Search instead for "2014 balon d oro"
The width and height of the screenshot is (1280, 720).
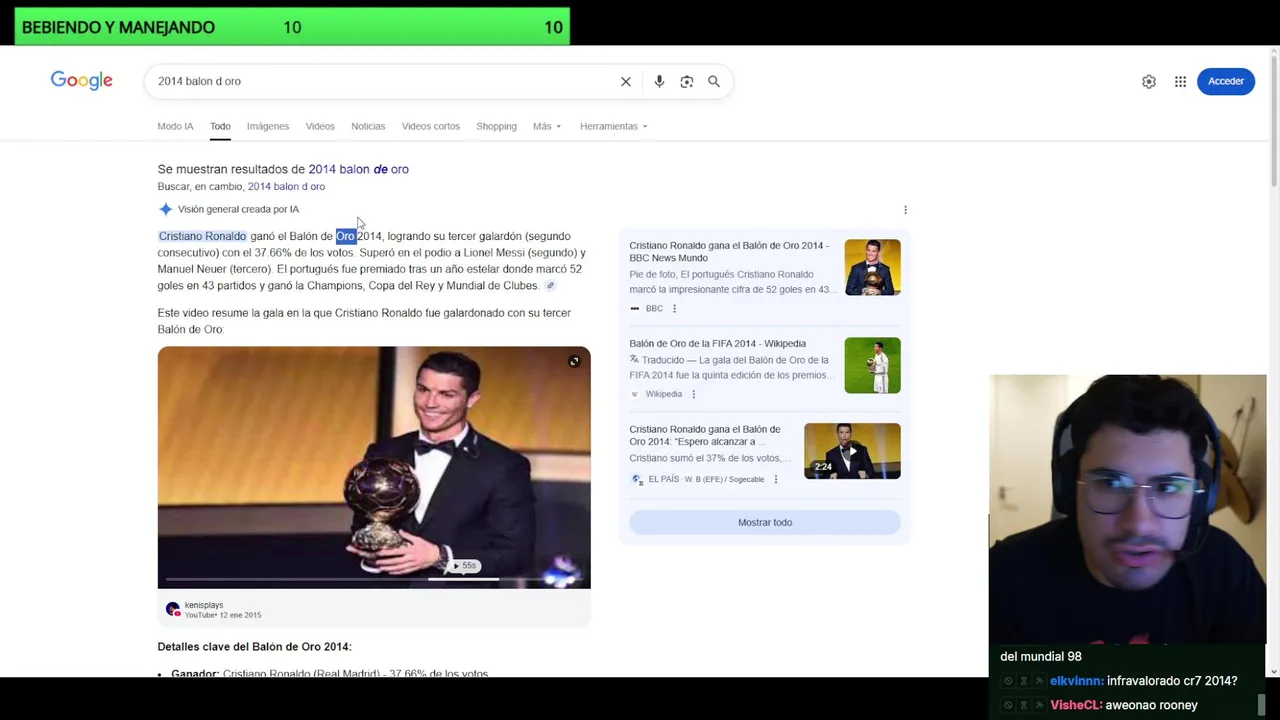point(286,186)
